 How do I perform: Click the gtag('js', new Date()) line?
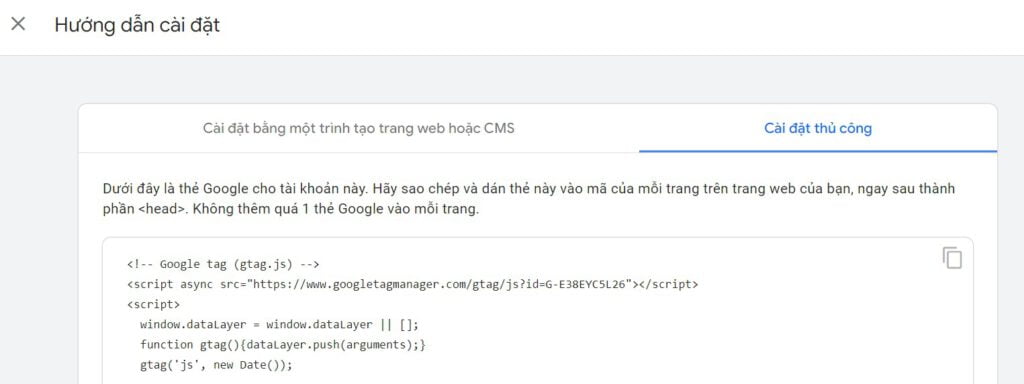click(216, 364)
